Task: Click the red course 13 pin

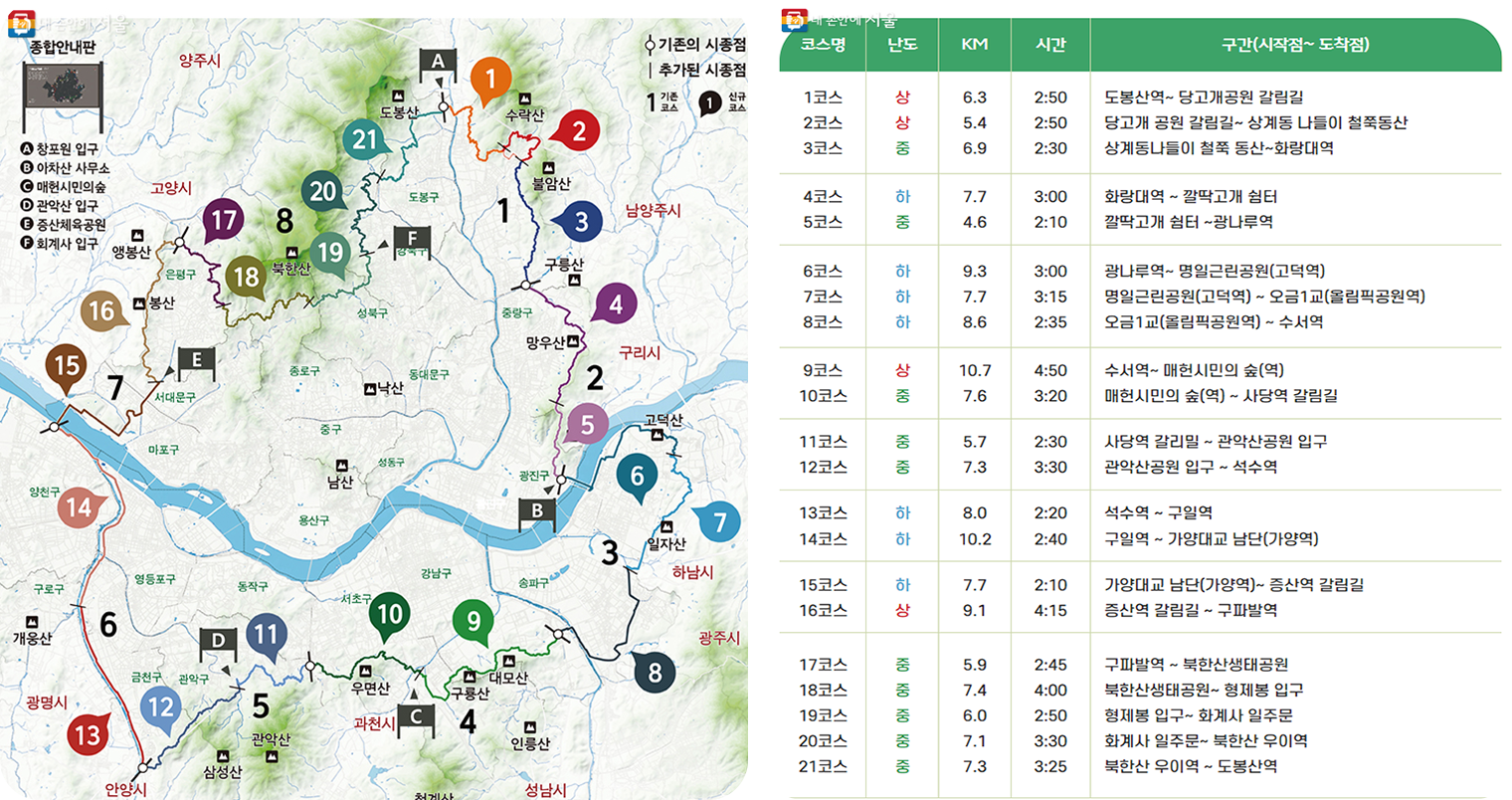Action: [89, 735]
